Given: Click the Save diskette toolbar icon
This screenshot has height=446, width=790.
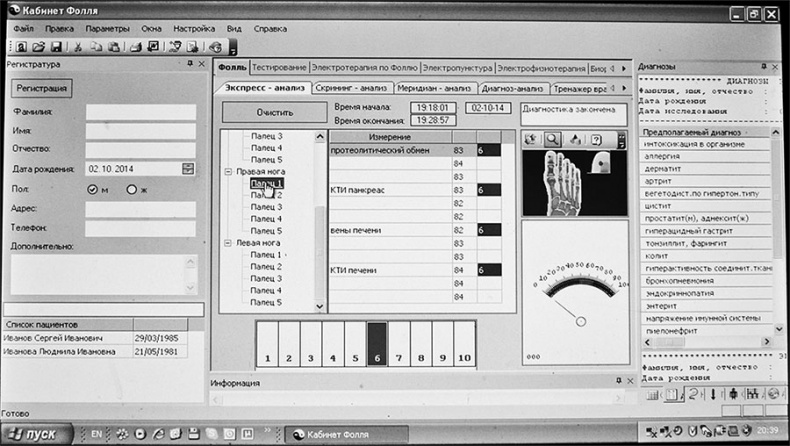Looking at the screenshot, I should tap(56, 46).
